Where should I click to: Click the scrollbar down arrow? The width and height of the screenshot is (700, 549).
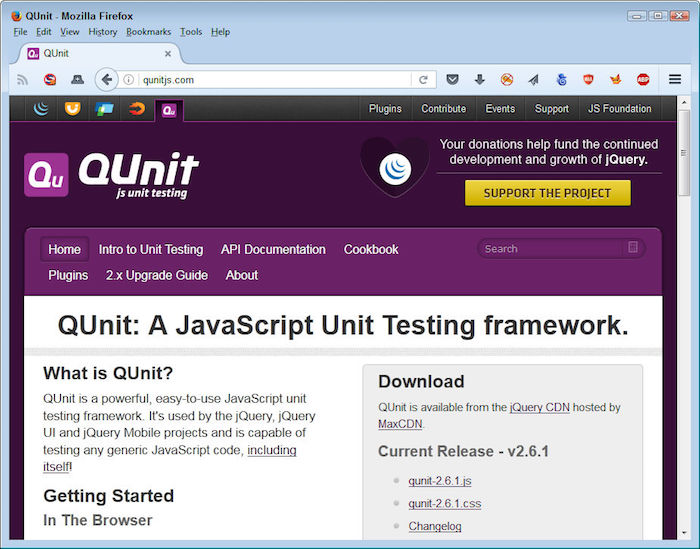(684, 533)
